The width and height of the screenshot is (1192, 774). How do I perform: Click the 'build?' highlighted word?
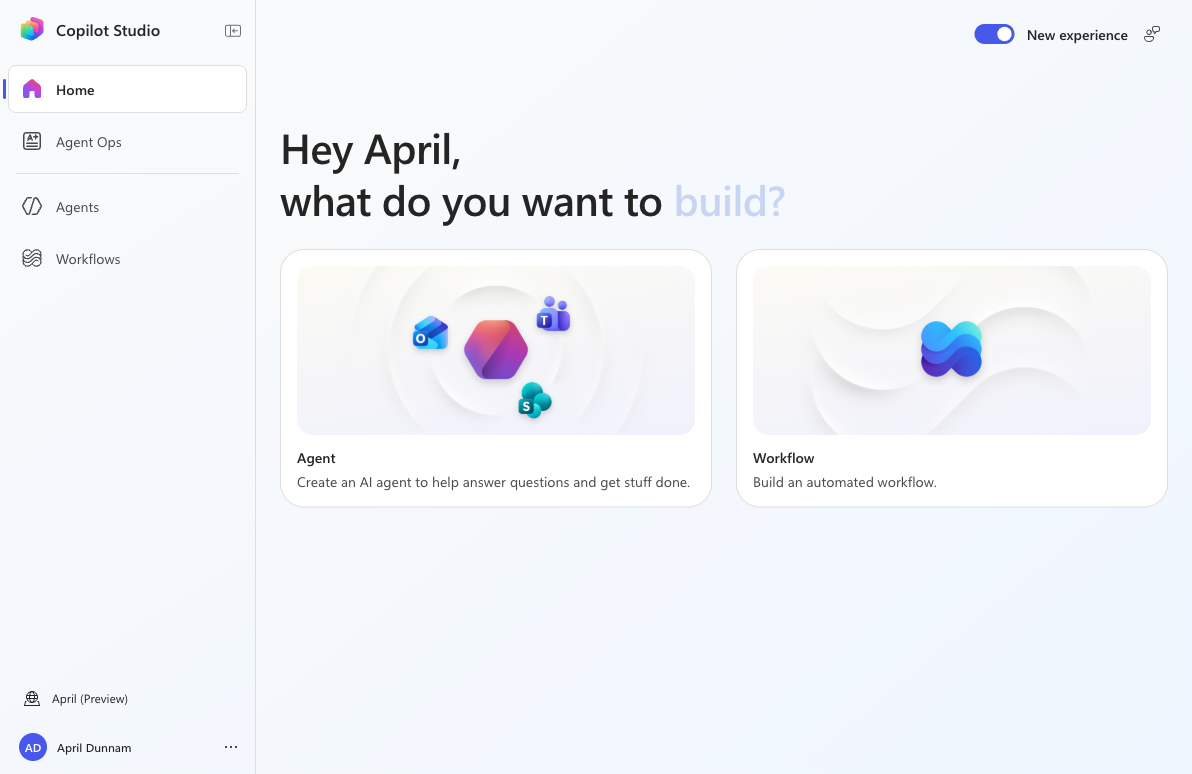[x=730, y=201]
